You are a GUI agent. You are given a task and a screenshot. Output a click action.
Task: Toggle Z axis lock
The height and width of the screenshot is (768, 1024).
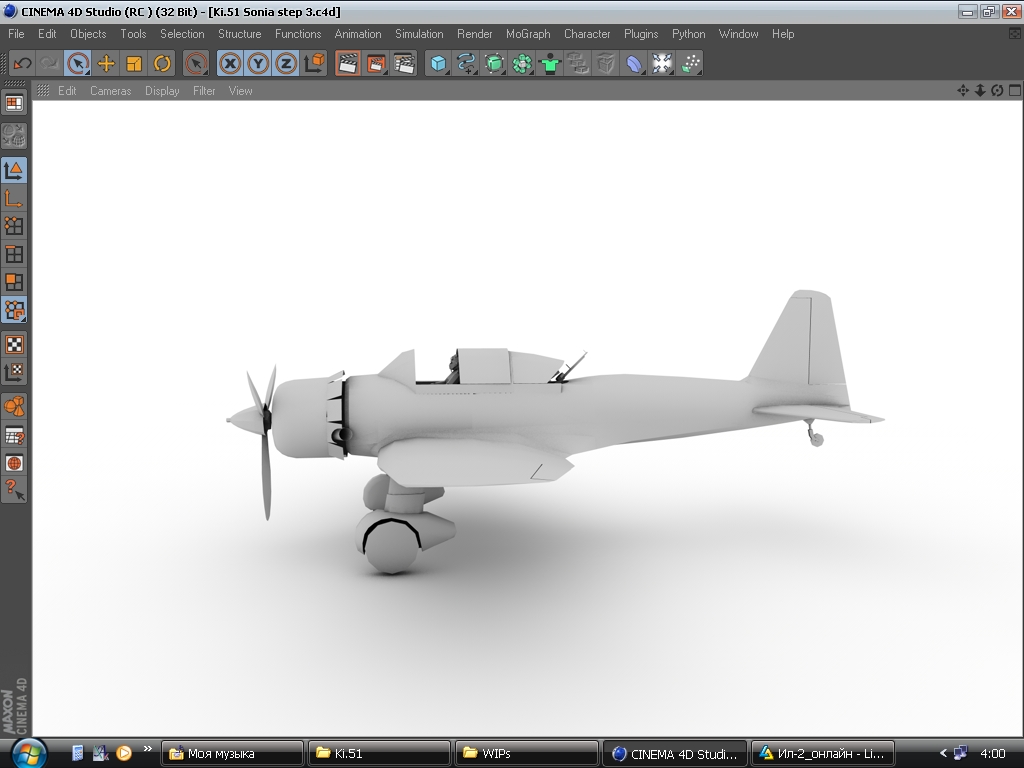[286, 64]
